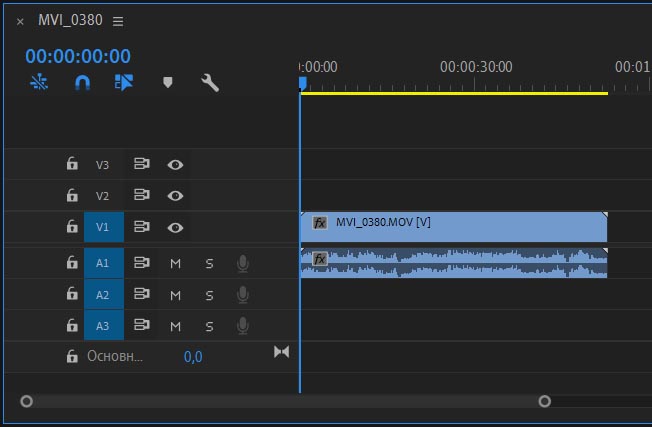The height and width of the screenshot is (427, 652).
Task: Lock audio track A1
Action: click(72, 262)
